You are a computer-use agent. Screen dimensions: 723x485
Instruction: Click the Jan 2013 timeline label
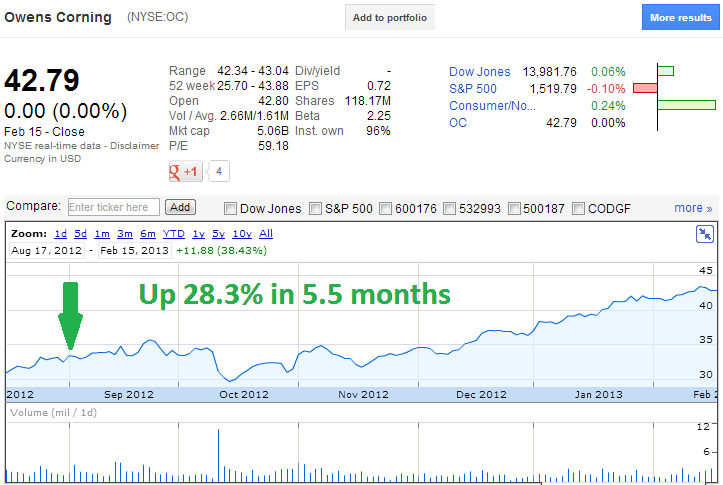coord(599,395)
